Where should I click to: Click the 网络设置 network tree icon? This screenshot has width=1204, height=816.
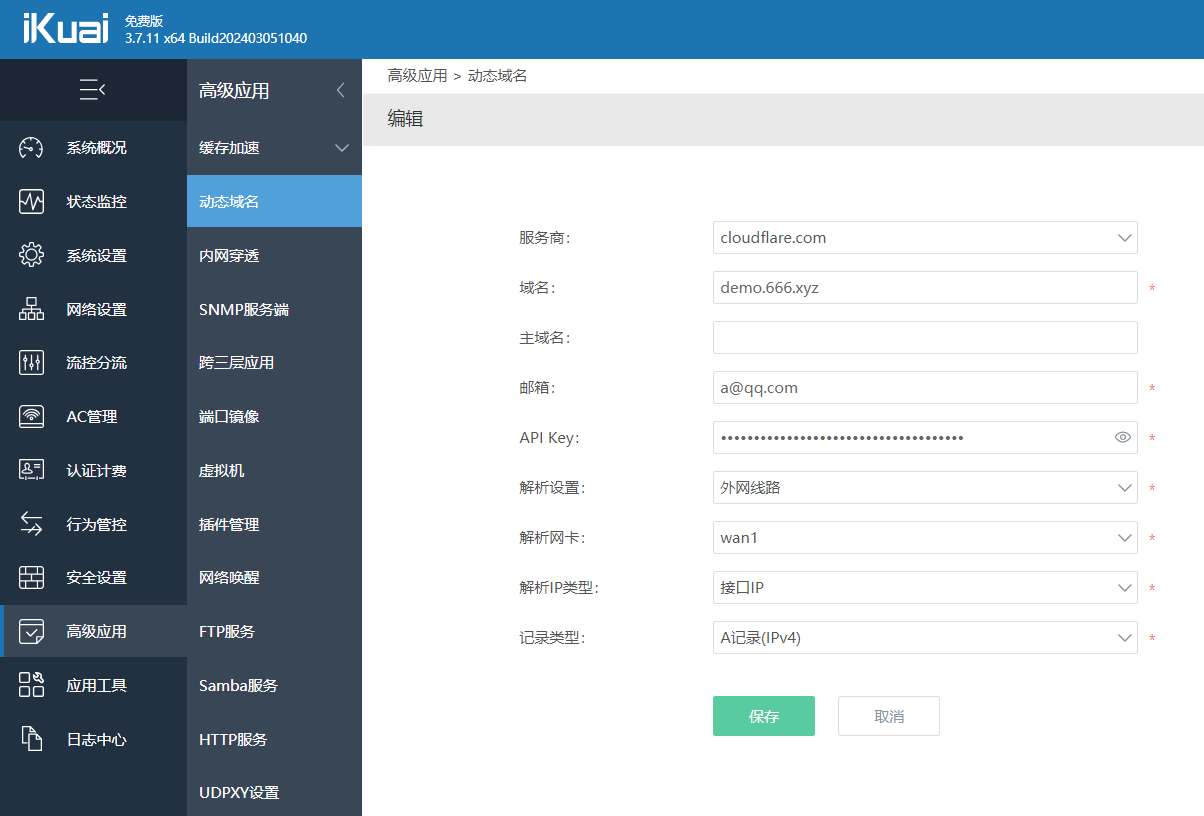(x=32, y=309)
